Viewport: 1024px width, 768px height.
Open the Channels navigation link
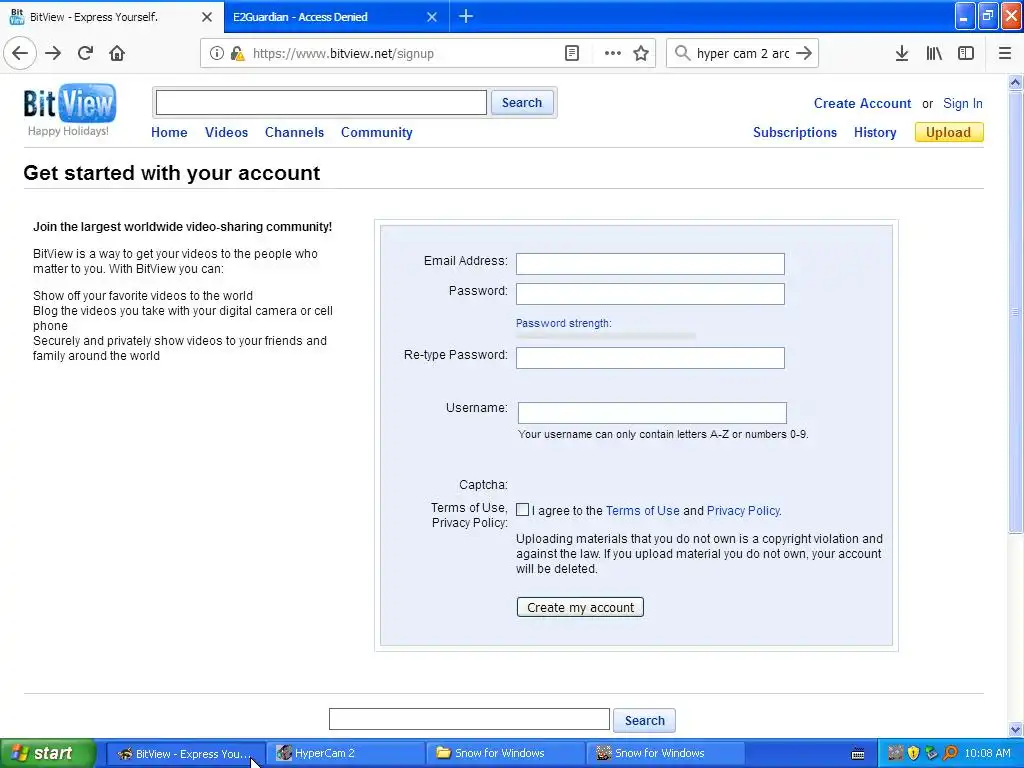(x=295, y=132)
